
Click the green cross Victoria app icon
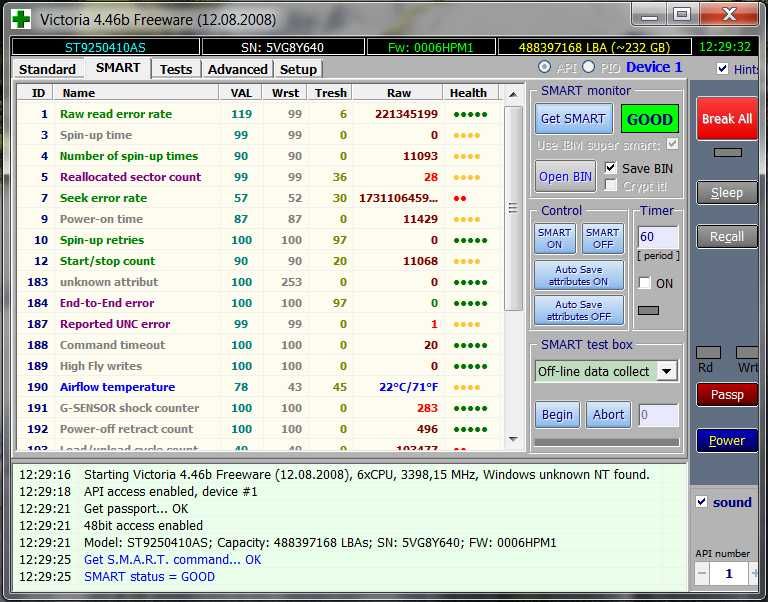(21, 20)
